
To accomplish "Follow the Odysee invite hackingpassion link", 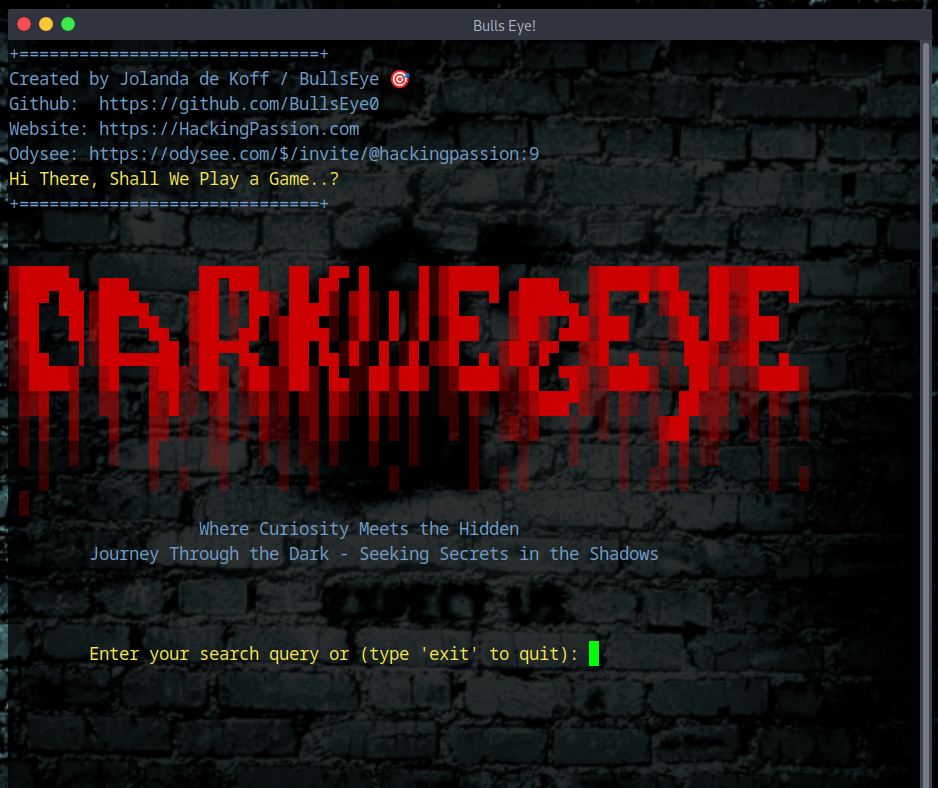I will pyautogui.click(x=313, y=153).
